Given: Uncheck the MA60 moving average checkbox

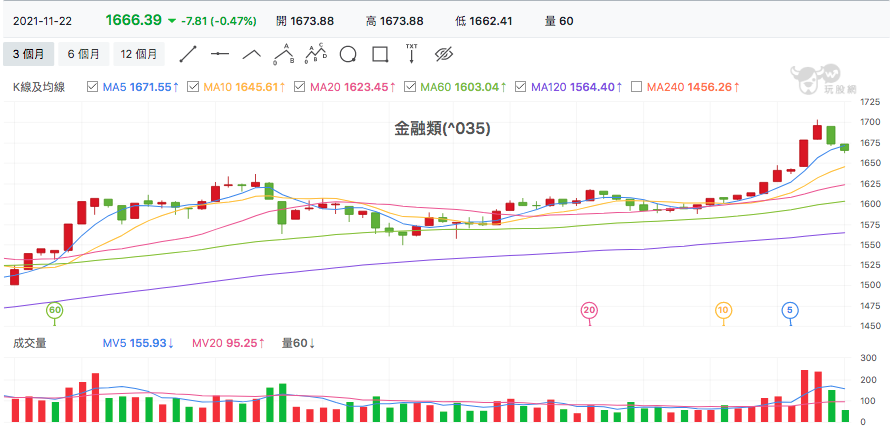Looking at the screenshot, I should [409, 87].
